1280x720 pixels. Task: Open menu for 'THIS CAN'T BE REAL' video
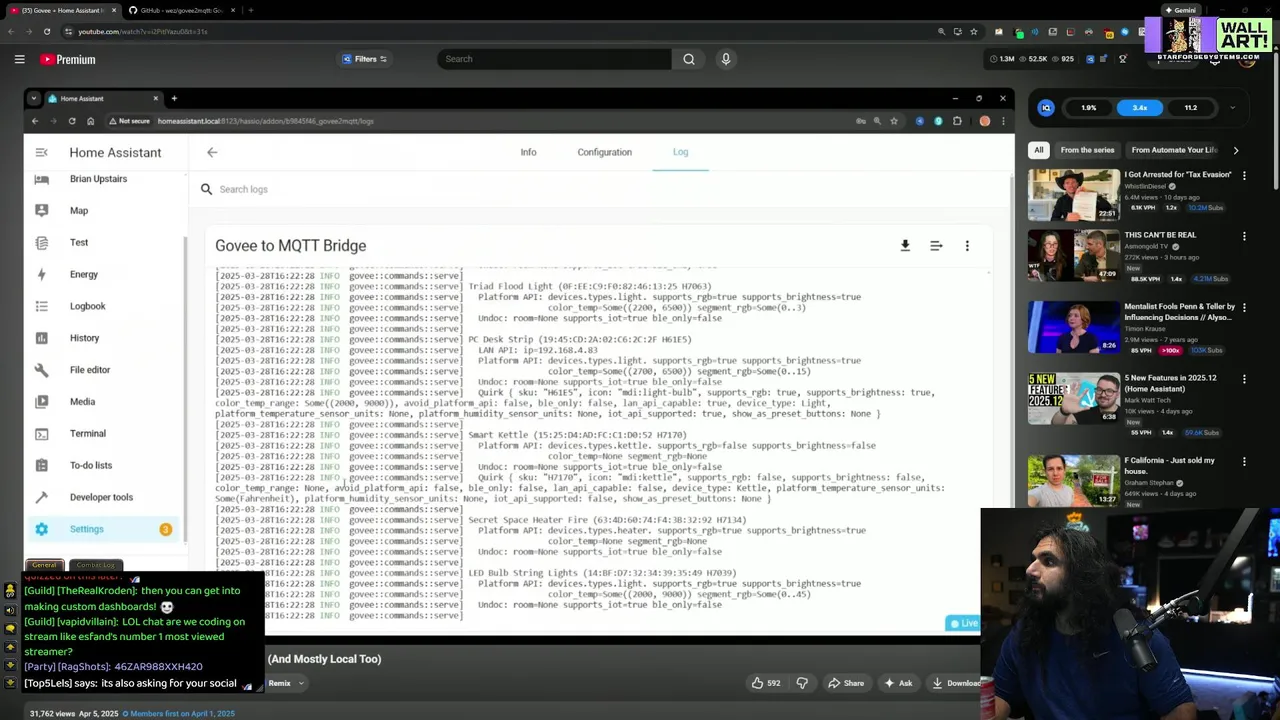(1244, 237)
